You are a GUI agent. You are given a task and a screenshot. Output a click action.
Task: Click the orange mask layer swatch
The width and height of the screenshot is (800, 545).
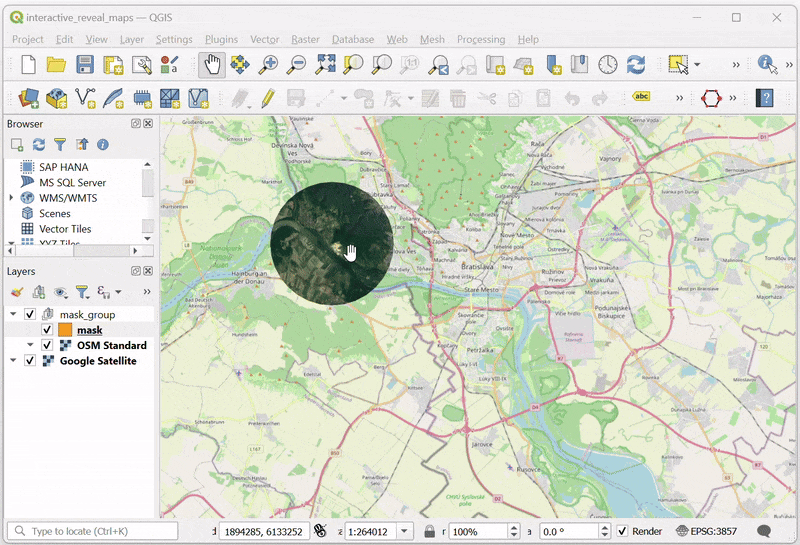point(65,330)
